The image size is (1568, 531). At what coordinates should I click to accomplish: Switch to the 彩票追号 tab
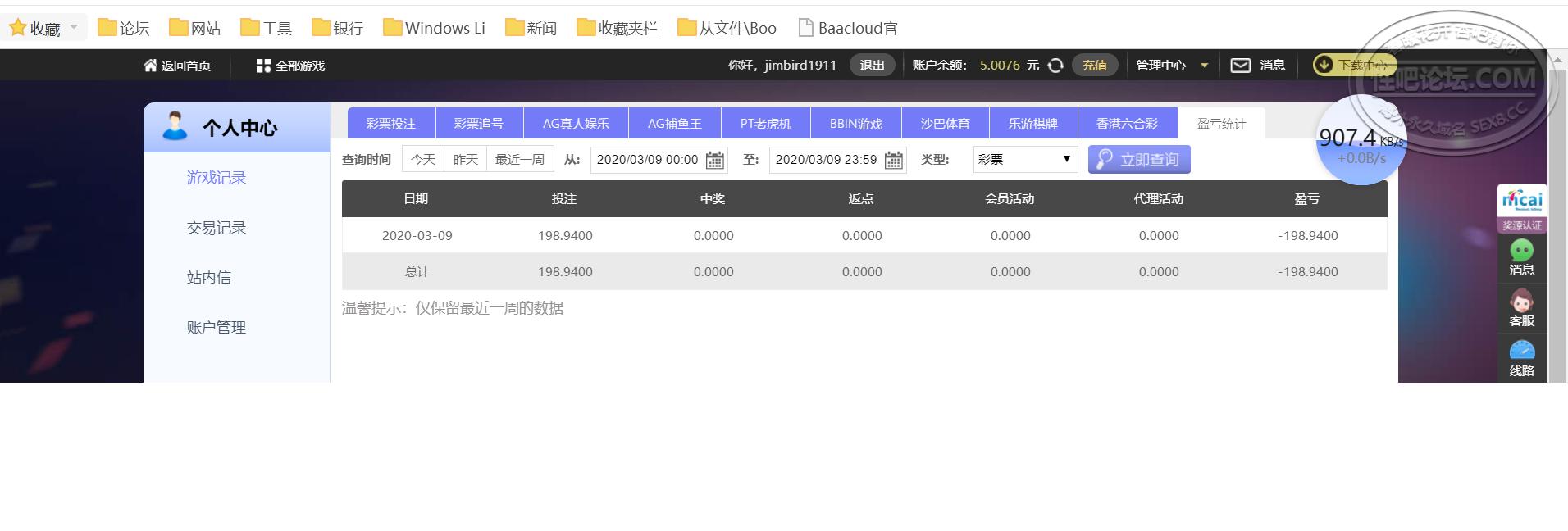[x=479, y=124]
